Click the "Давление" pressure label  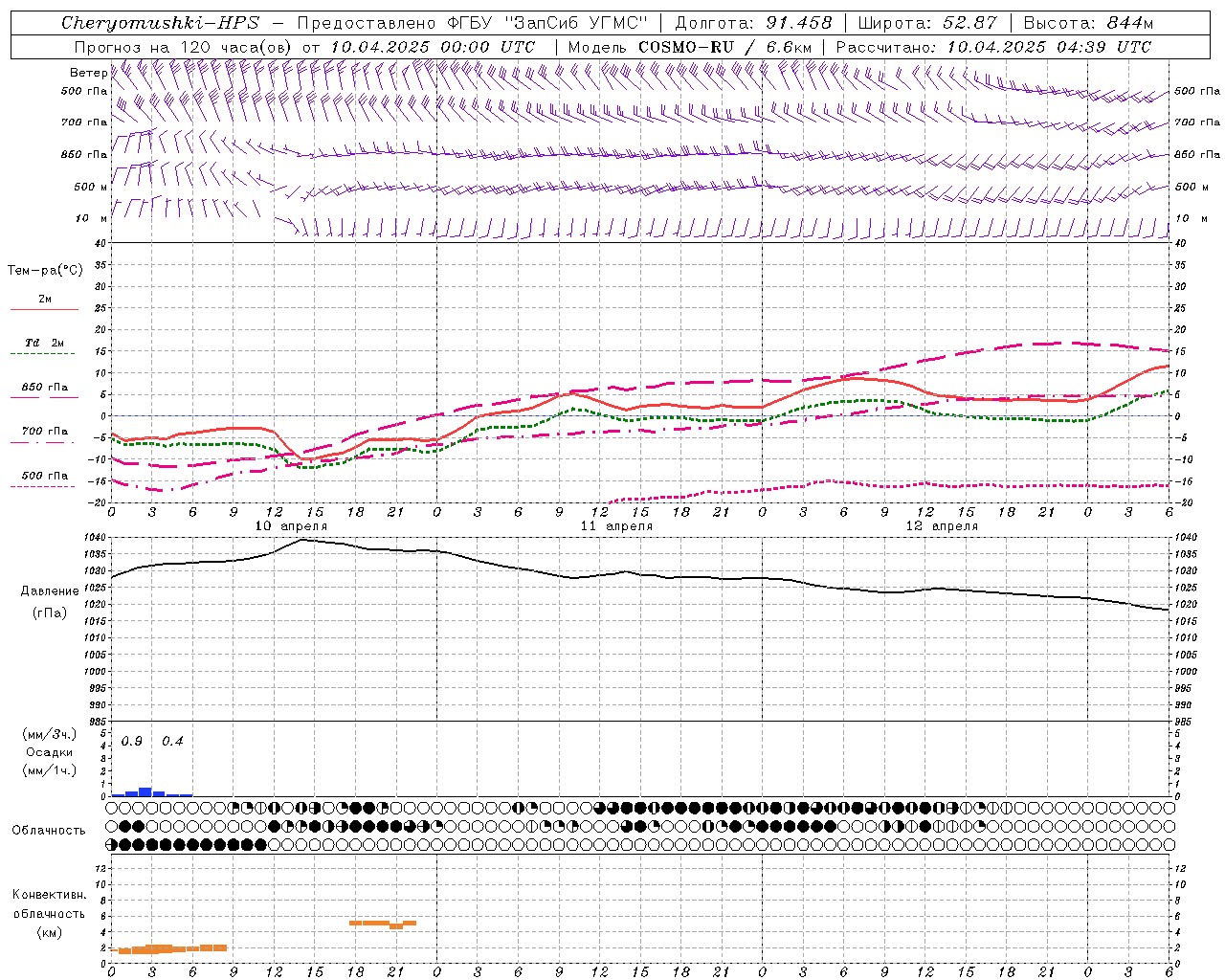(50, 591)
